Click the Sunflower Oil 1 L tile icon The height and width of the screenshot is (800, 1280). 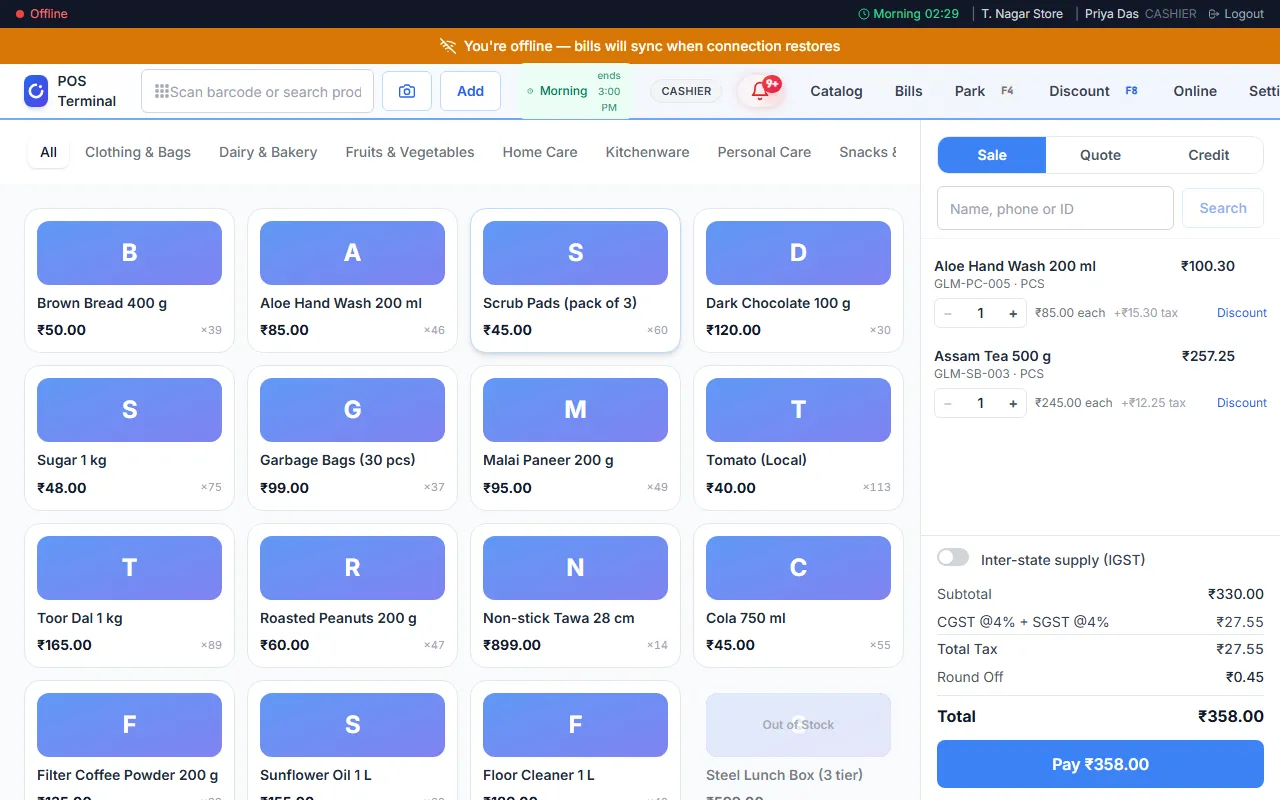click(352, 725)
